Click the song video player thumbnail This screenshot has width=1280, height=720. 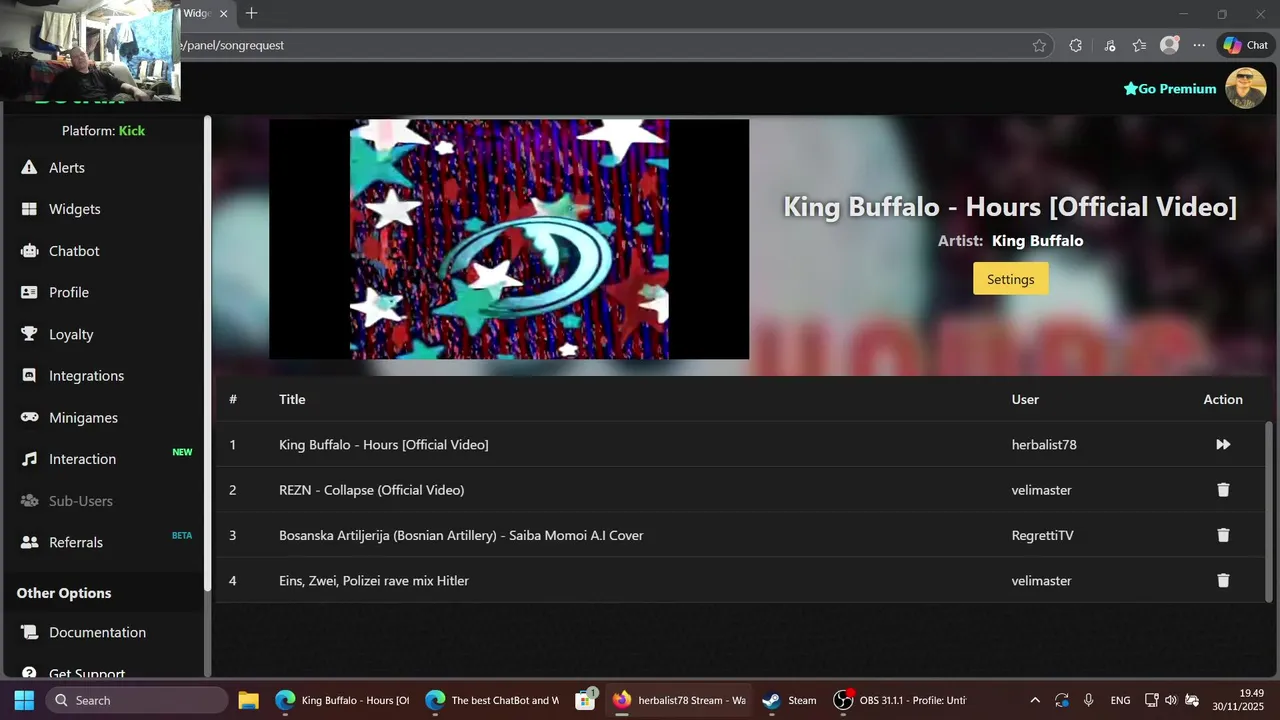pyautogui.click(x=509, y=239)
